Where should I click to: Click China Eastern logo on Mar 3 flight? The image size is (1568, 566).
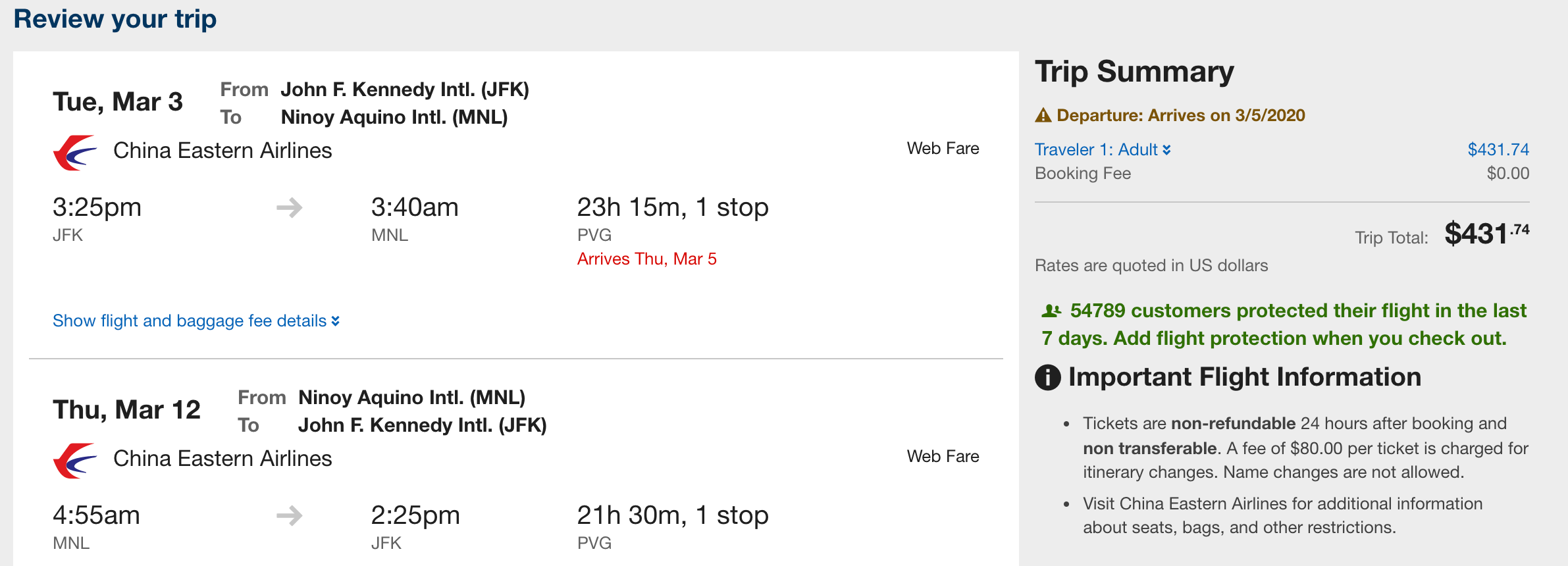click(74, 153)
